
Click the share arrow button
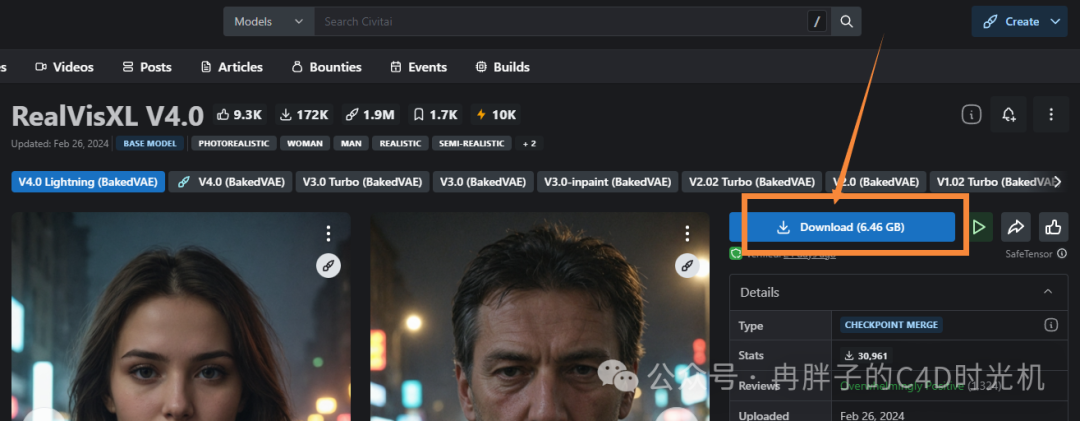pos(1016,227)
